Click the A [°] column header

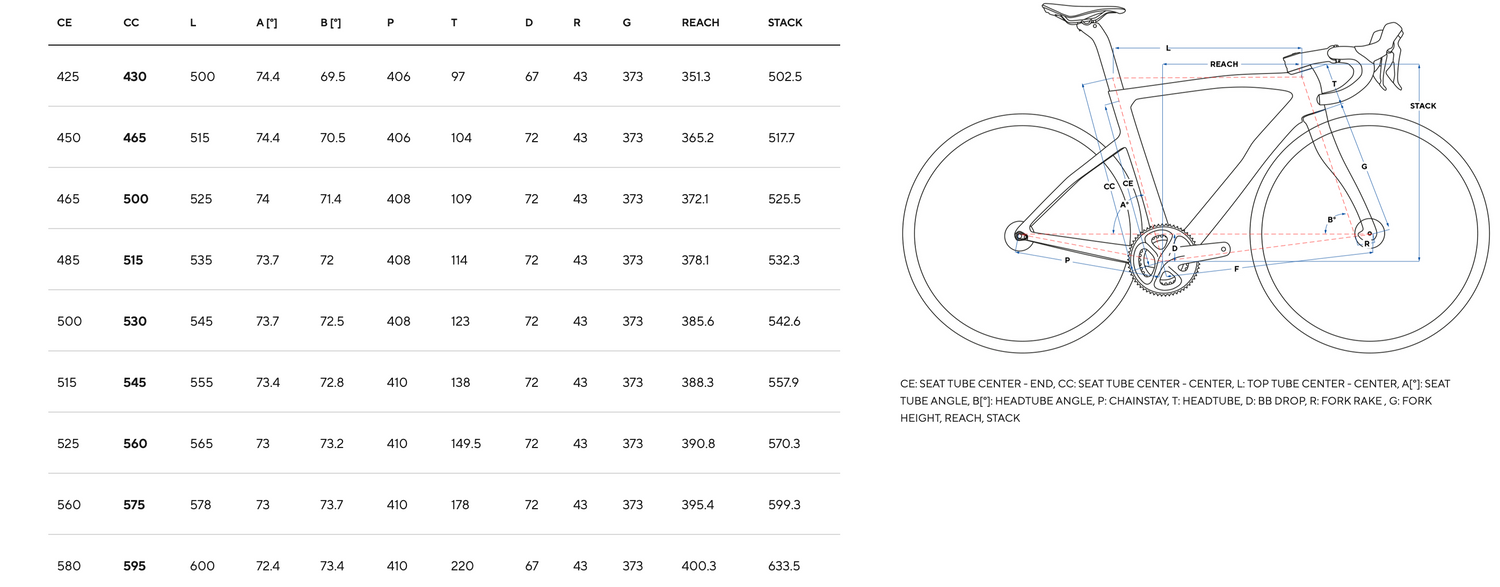click(x=266, y=23)
